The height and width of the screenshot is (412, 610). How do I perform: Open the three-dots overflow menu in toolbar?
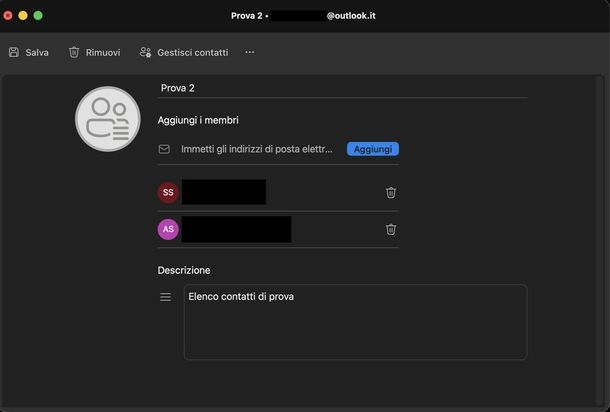250,52
